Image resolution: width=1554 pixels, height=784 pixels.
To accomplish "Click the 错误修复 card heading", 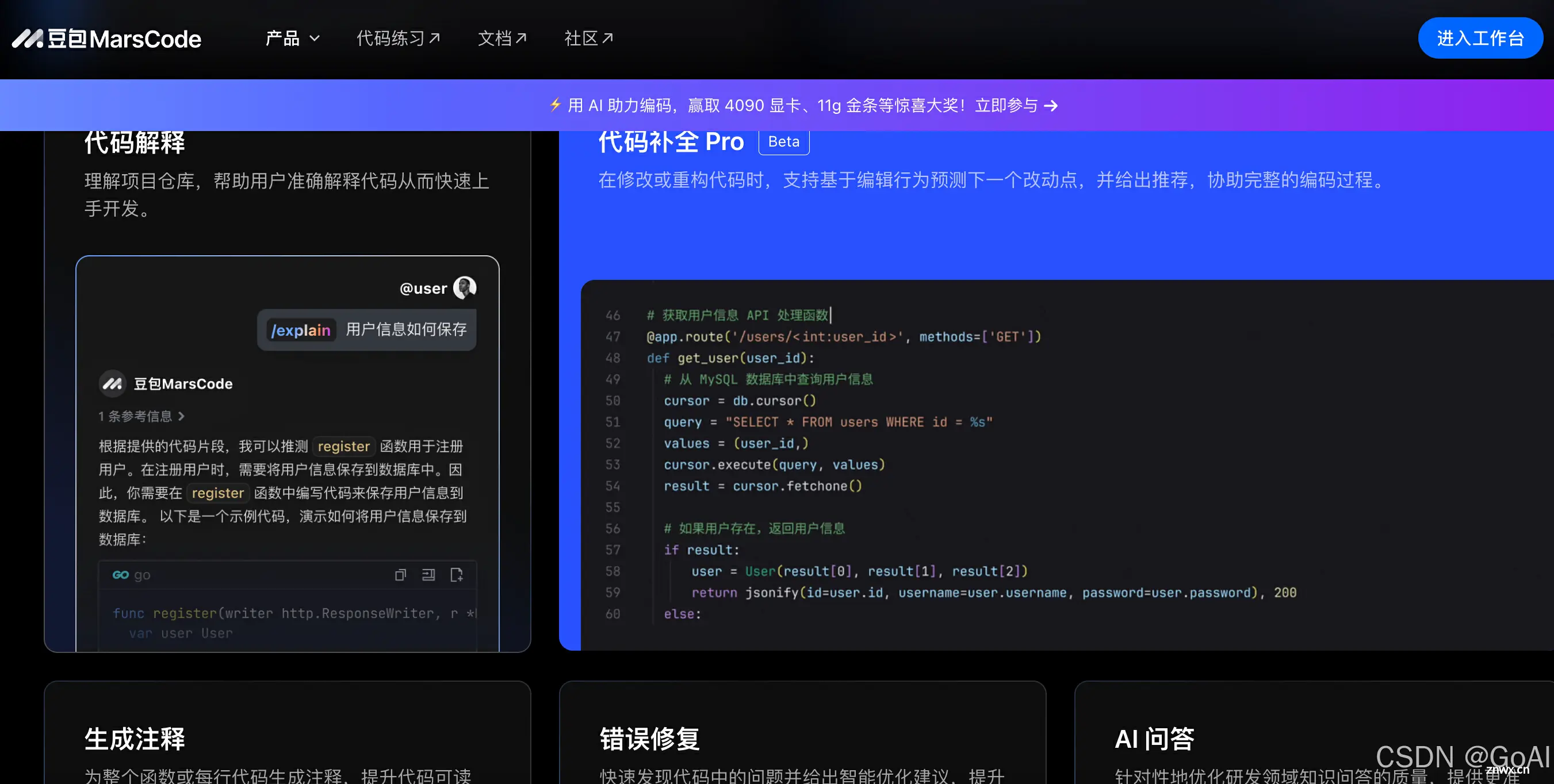I will (x=650, y=739).
